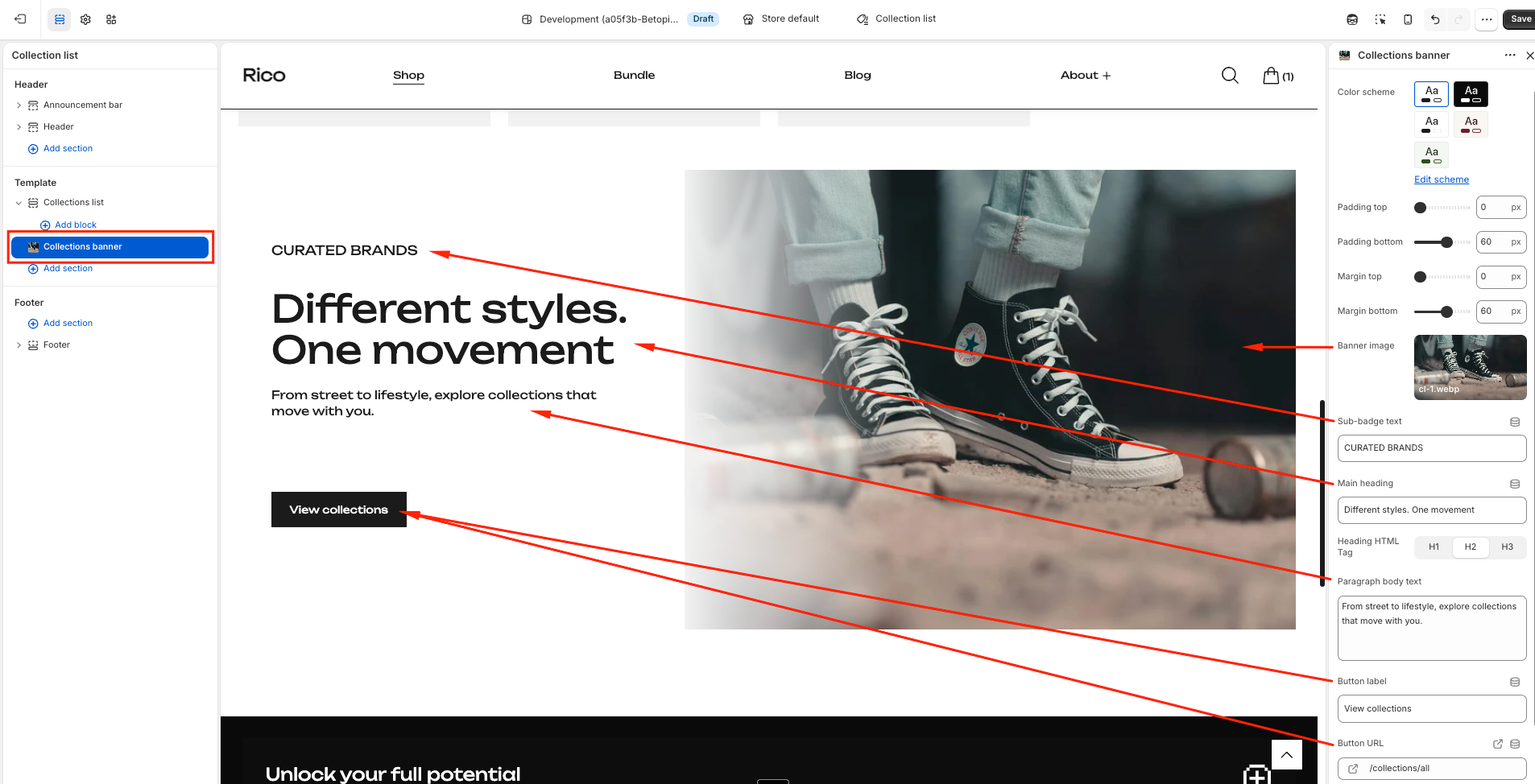Image resolution: width=1535 pixels, height=784 pixels.
Task: Open Button URL in new window icon
Action: coord(1498,744)
